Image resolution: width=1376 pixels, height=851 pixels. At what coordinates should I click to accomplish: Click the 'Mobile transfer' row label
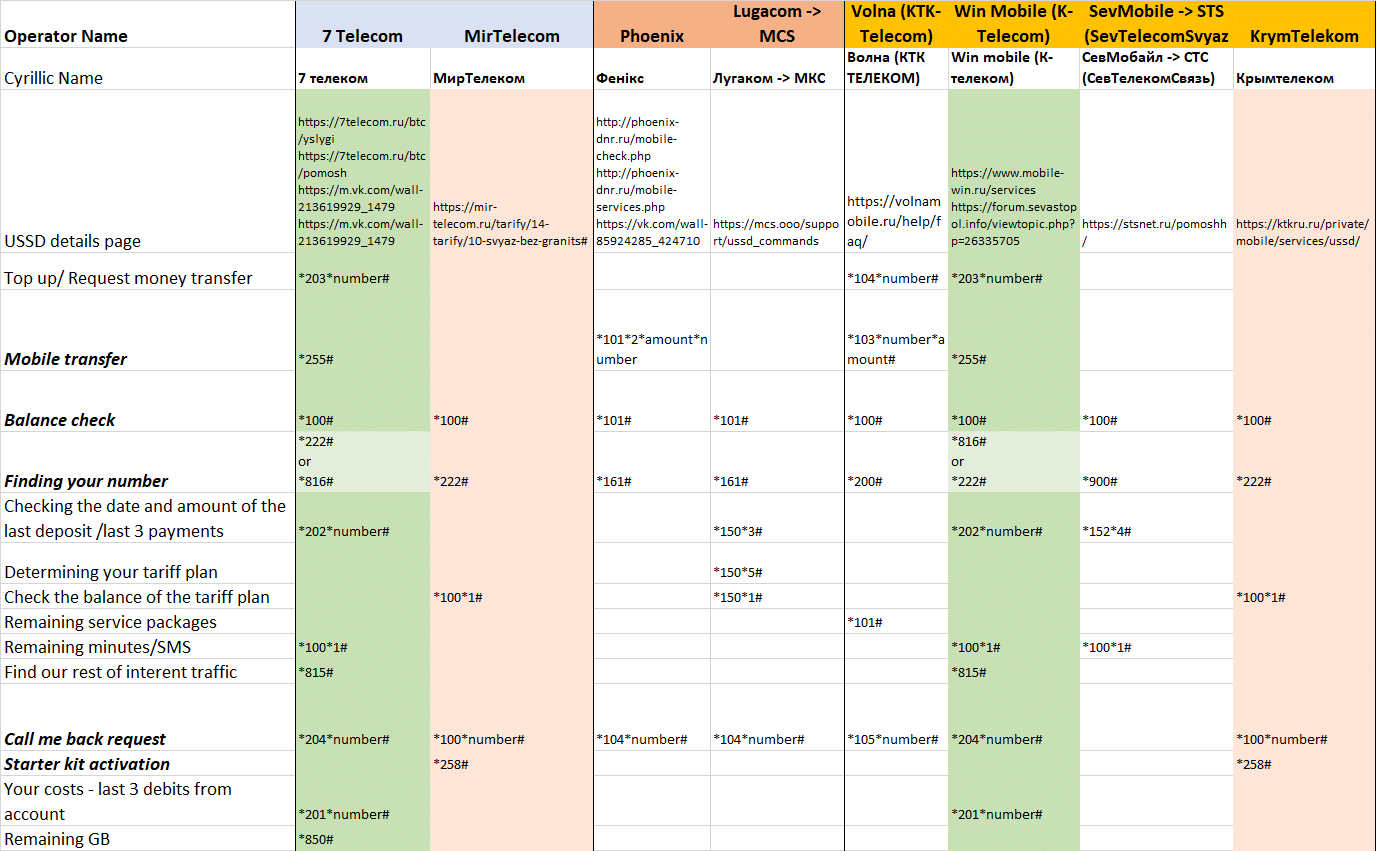coord(147,330)
